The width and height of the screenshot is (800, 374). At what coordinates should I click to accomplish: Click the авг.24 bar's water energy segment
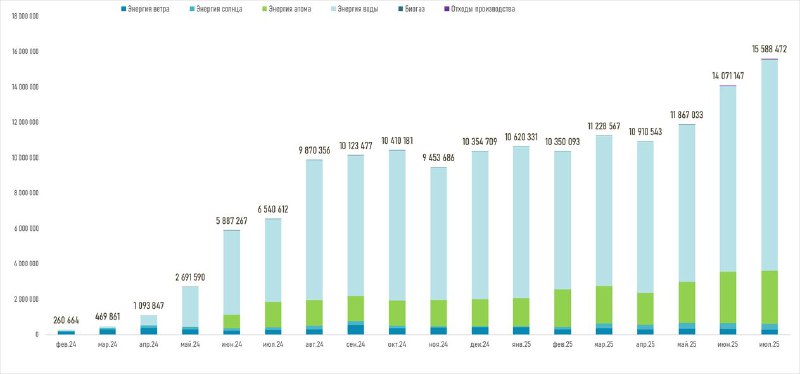point(314,230)
